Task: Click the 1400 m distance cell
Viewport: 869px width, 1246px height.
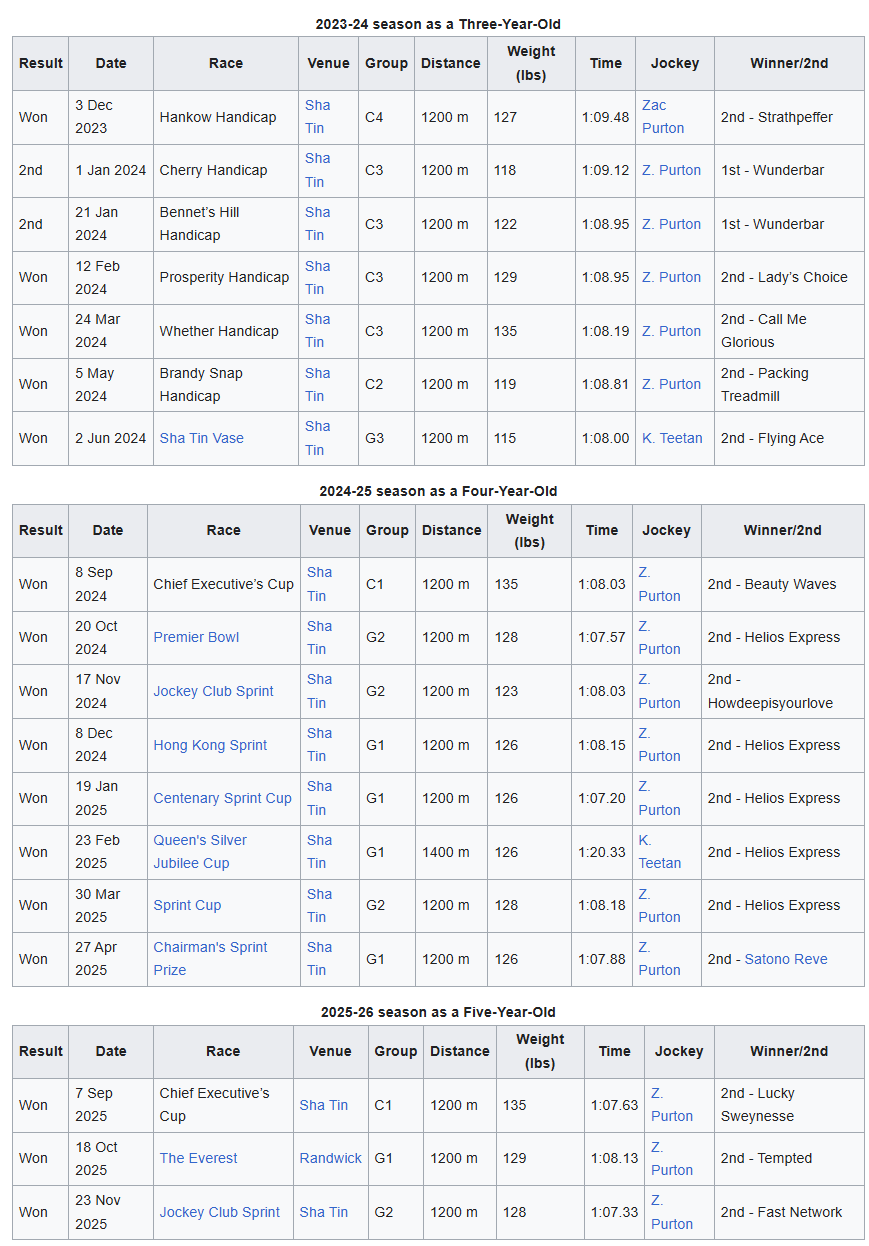Action: click(451, 852)
